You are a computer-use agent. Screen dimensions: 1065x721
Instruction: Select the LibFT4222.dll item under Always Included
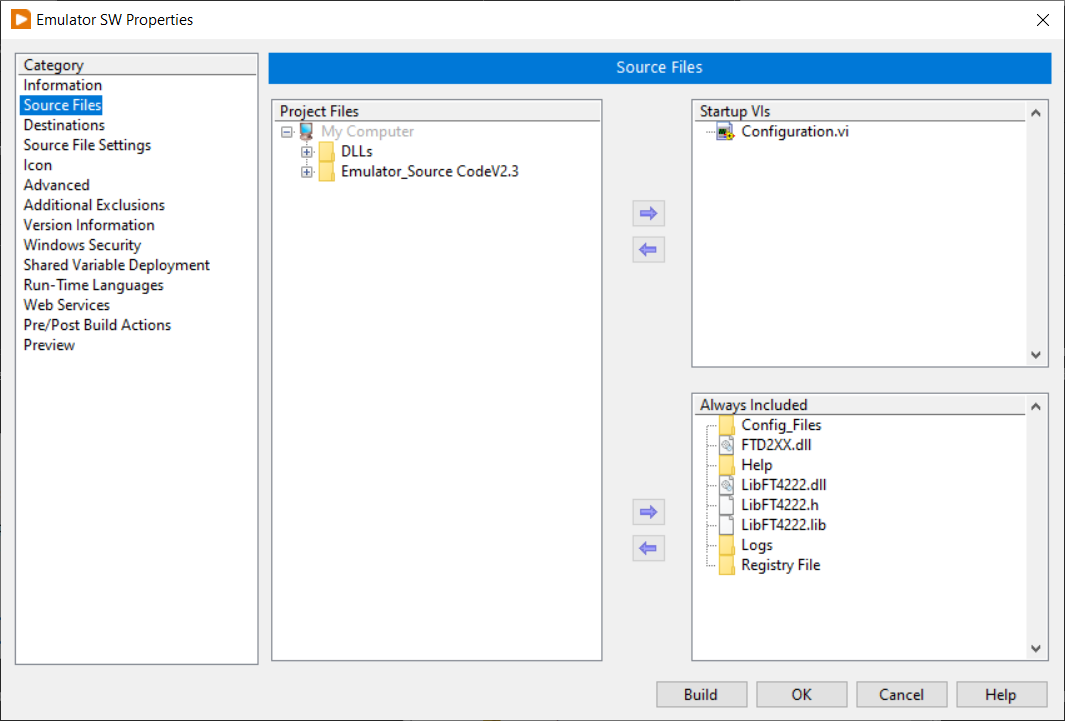point(784,484)
